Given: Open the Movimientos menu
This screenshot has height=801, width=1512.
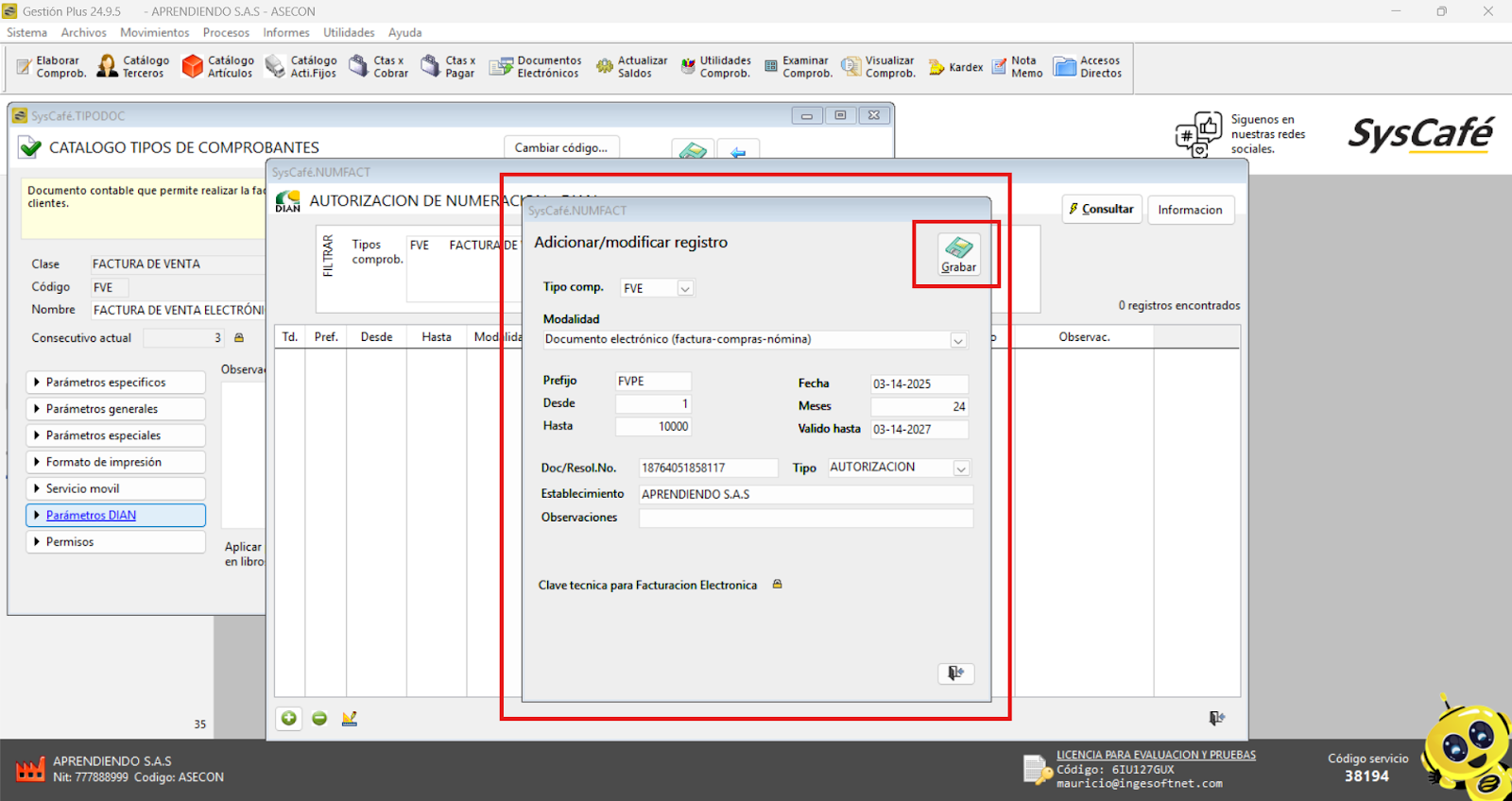Looking at the screenshot, I should tap(154, 32).
